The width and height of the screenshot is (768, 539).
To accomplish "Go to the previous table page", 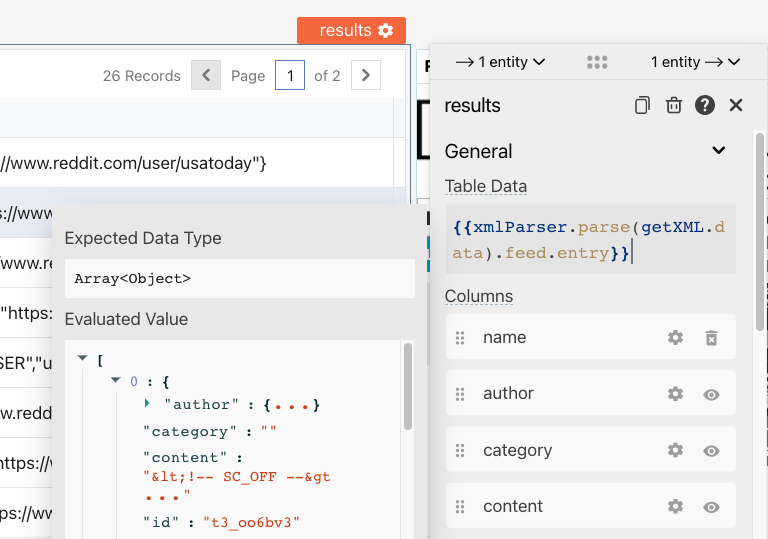I will tap(206, 75).
